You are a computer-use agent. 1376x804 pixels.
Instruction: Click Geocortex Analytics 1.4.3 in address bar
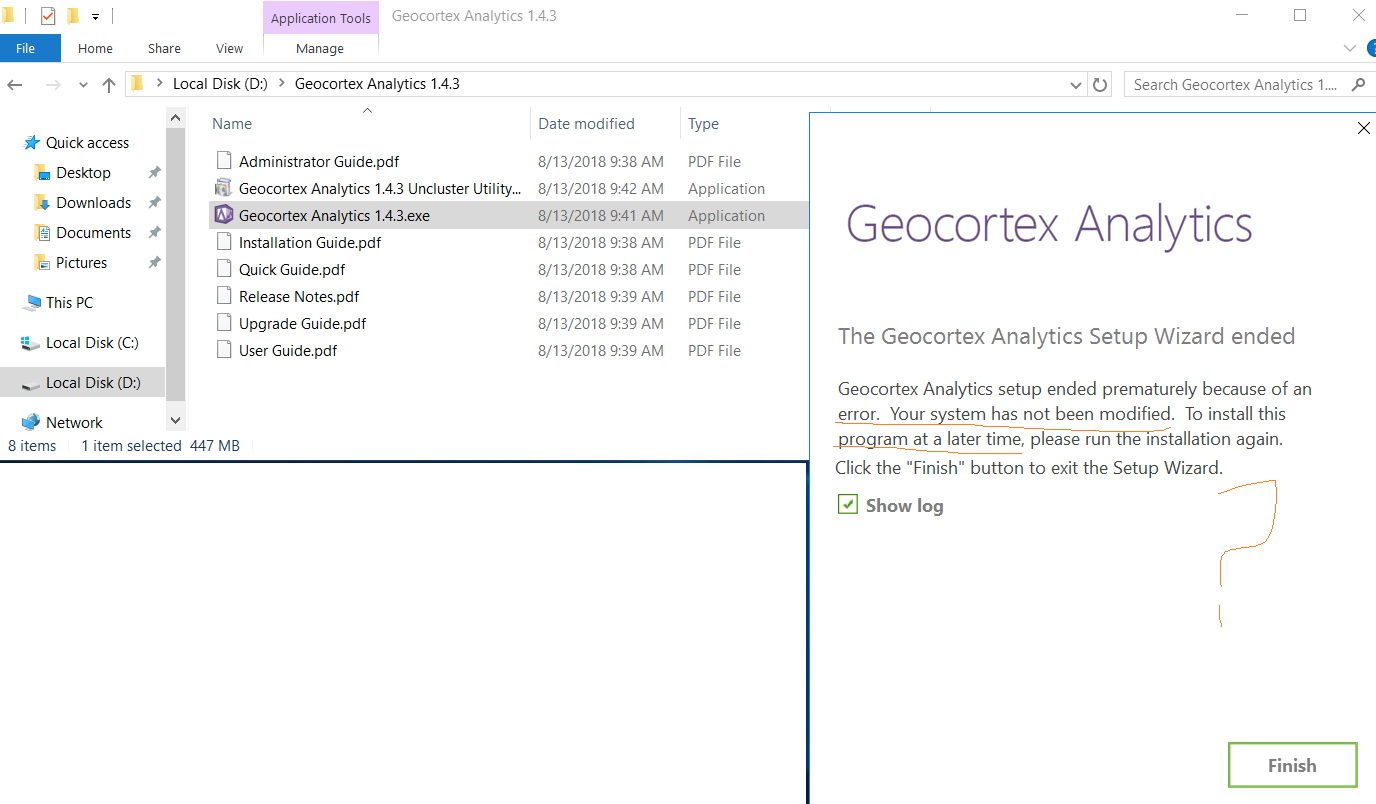[x=377, y=84]
